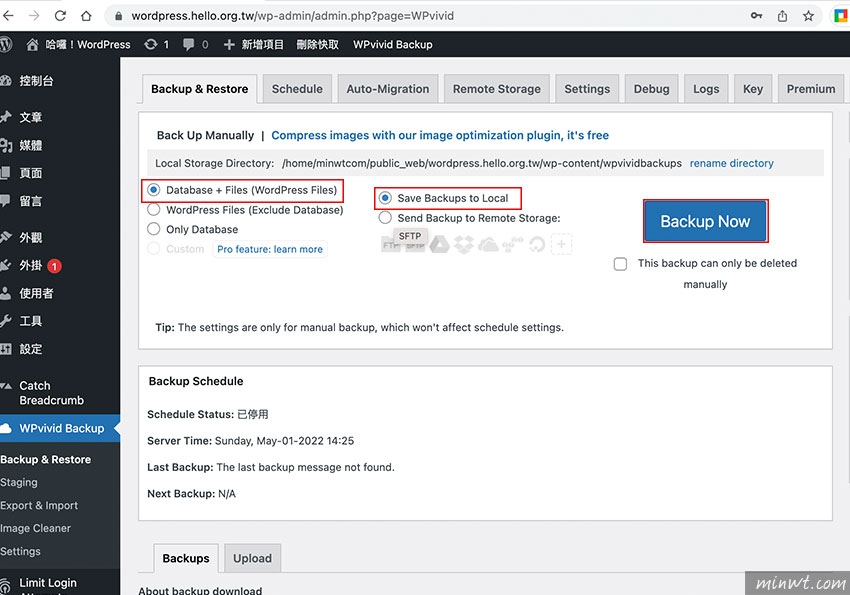Image resolution: width=850 pixels, height=595 pixels.
Task: Select DigitalOcean Spaces storage icon
Action: pyautogui.click(x=537, y=245)
